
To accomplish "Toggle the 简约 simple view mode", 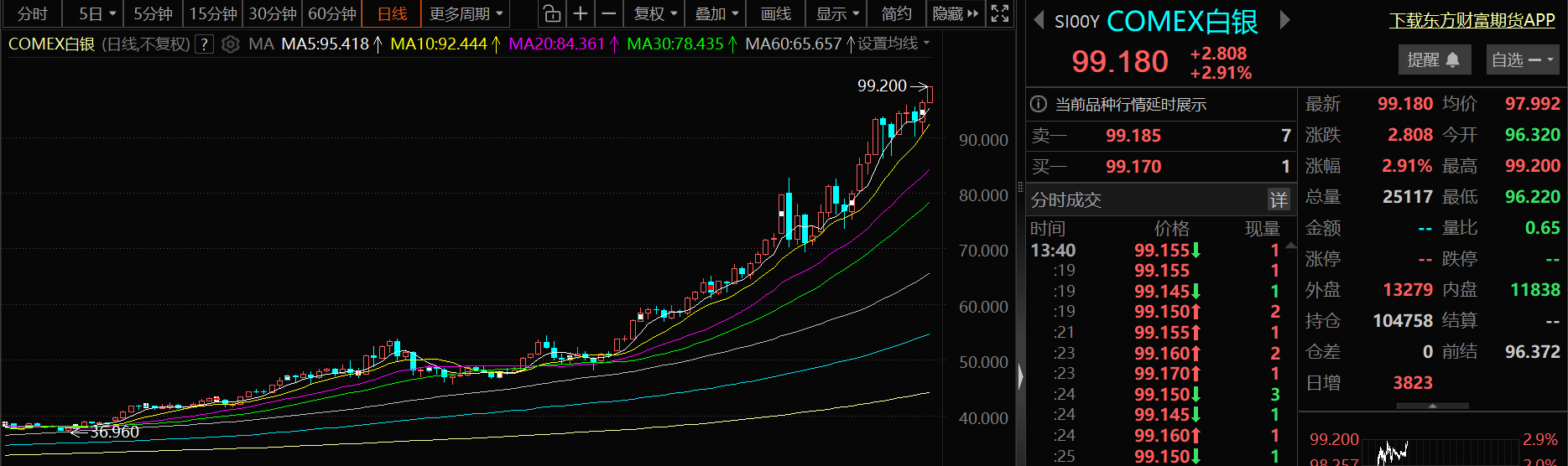I will (896, 14).
